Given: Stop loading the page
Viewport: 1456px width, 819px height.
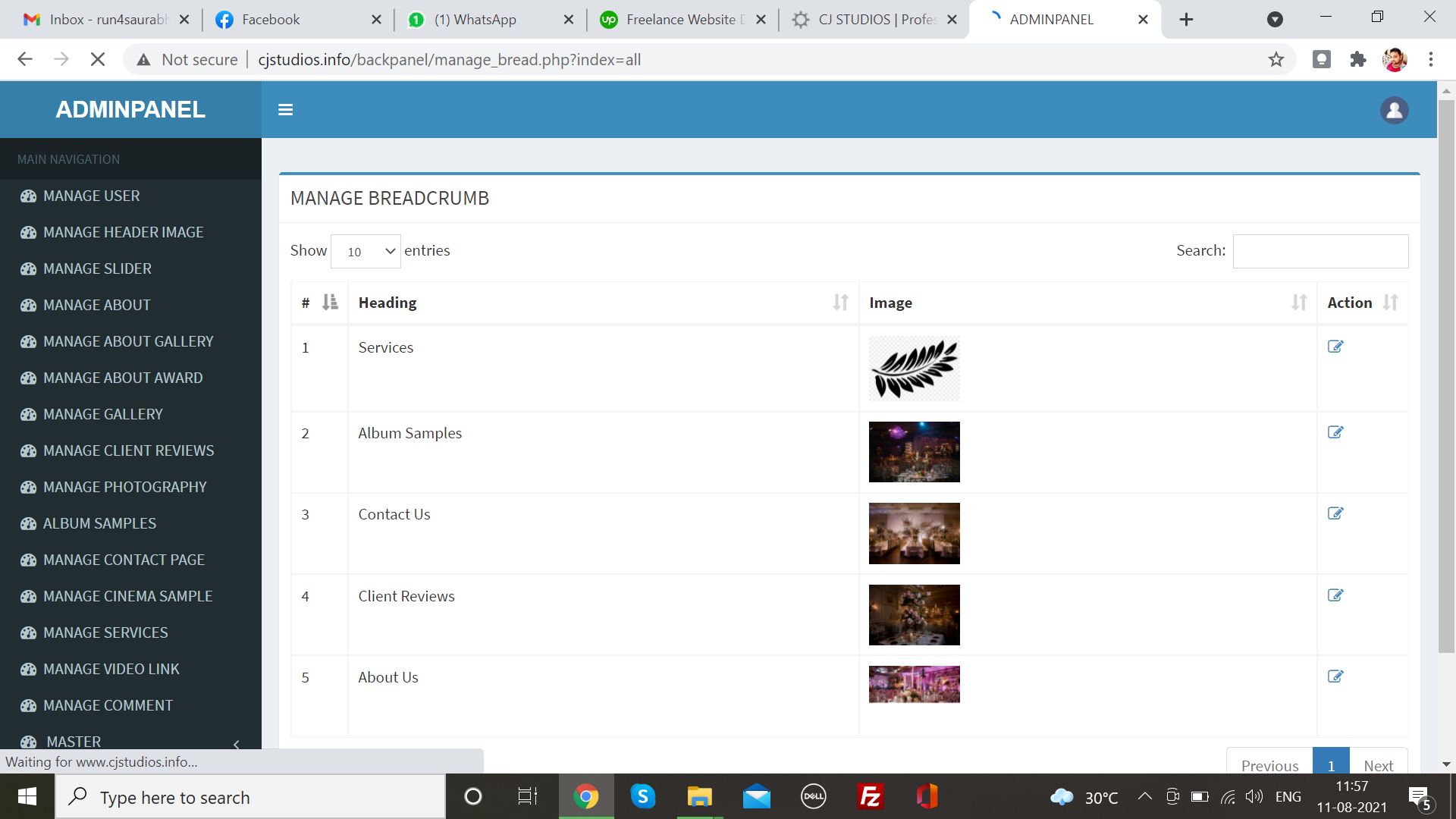Looking at the screenshot, I should coord(98,59).
